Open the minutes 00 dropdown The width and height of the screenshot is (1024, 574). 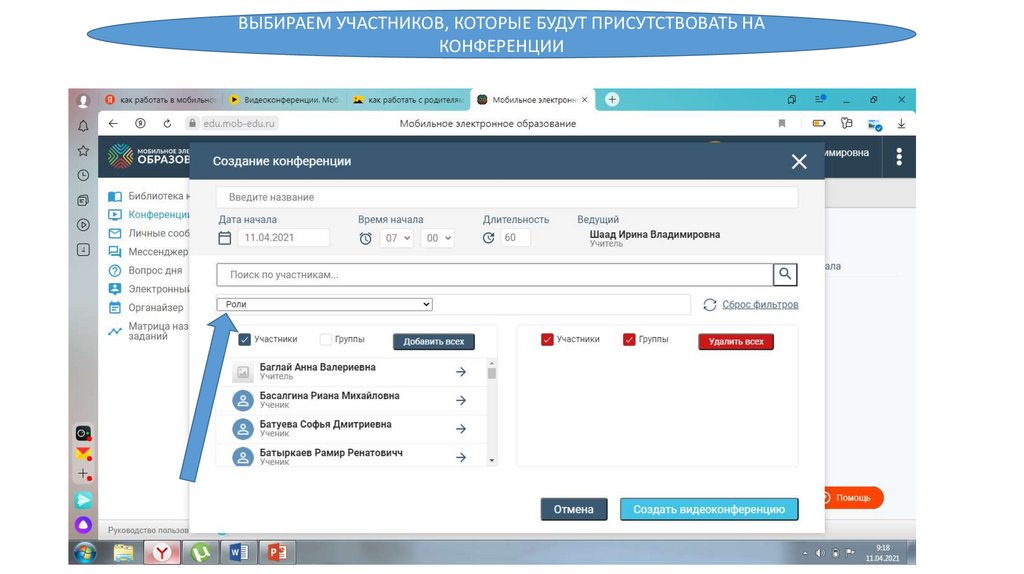(x=437, y=238)
